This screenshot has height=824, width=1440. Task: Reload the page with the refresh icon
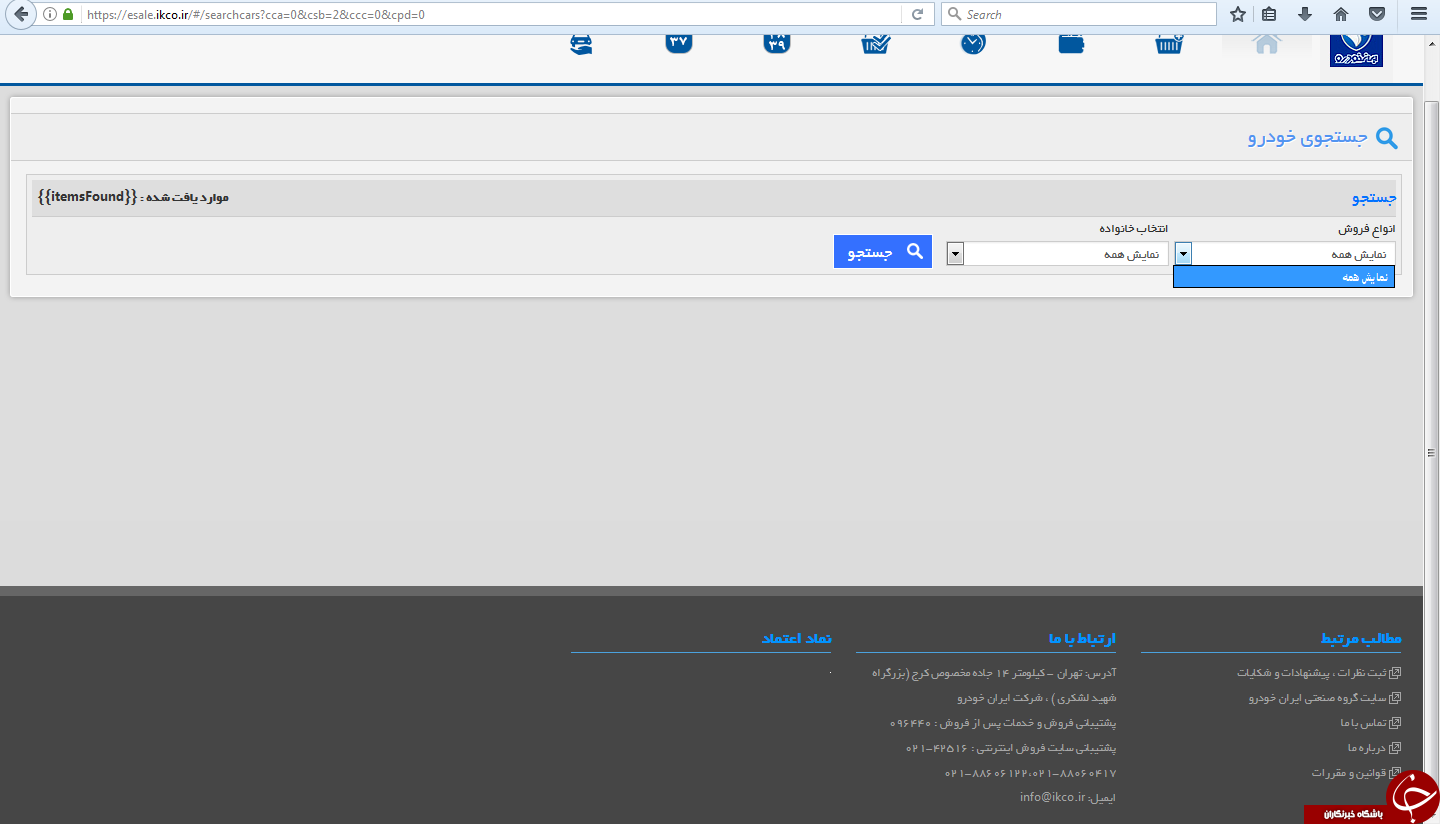point(916,14)
